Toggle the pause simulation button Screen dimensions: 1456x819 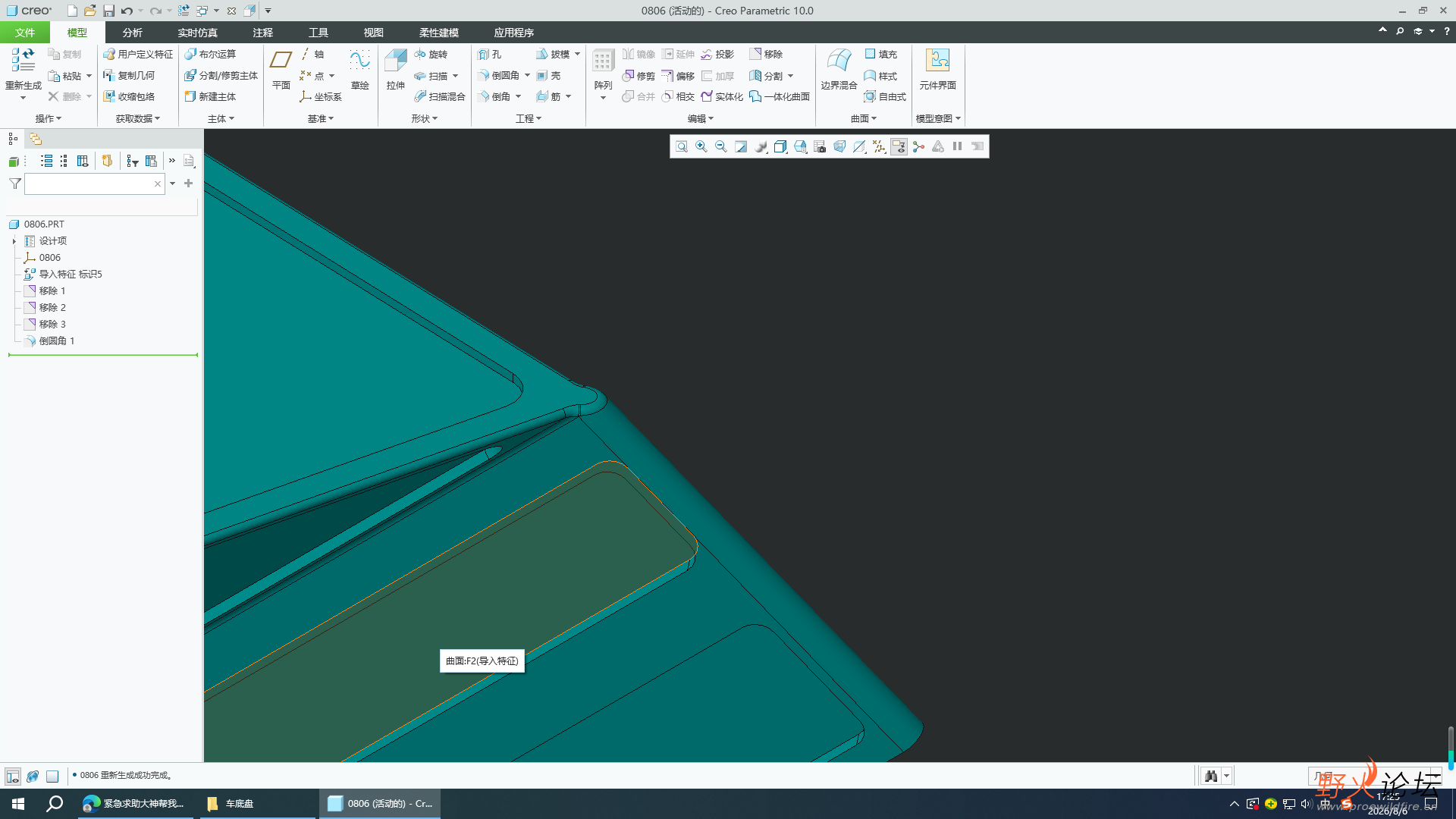(x=958, y=147)
